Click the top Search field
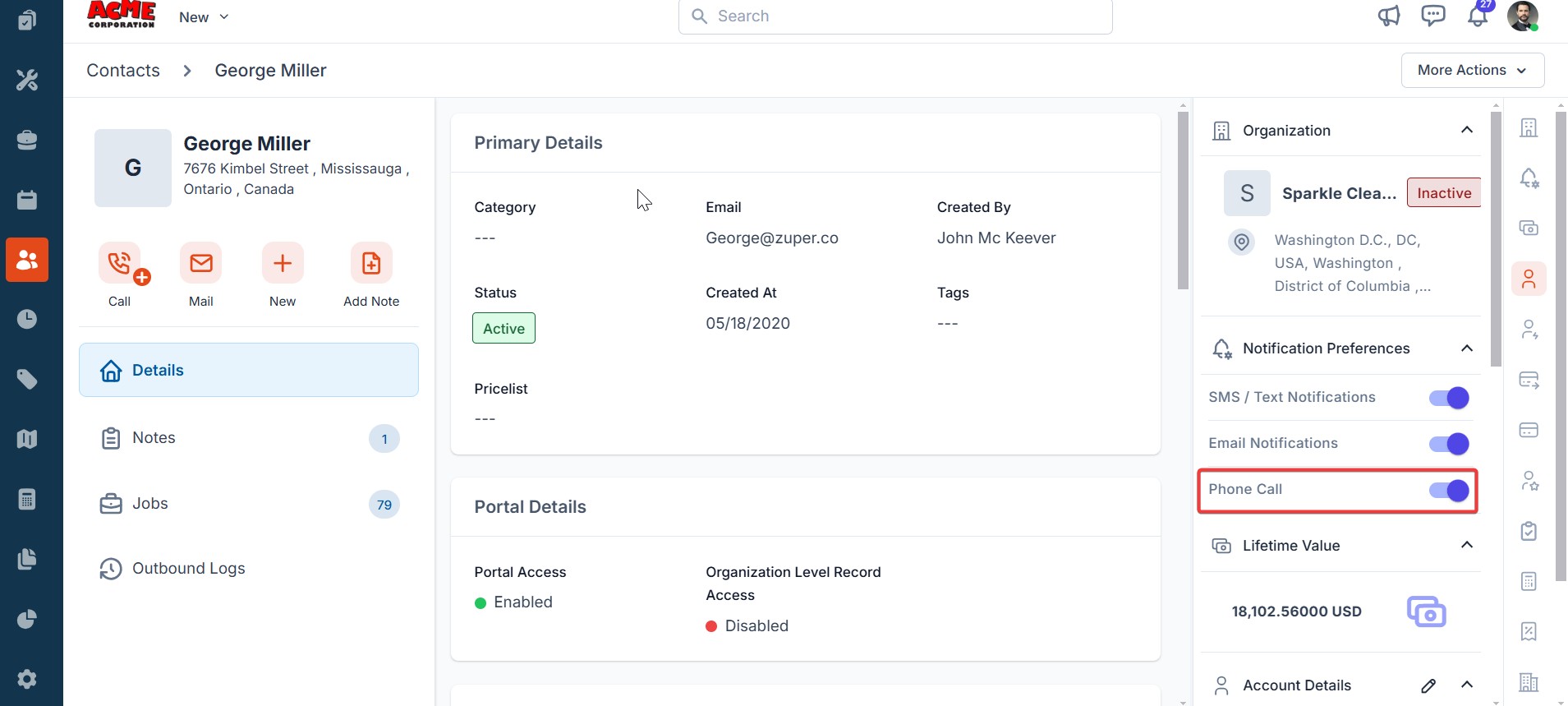Screen dimensions: 1568x706 click(895, 16)
